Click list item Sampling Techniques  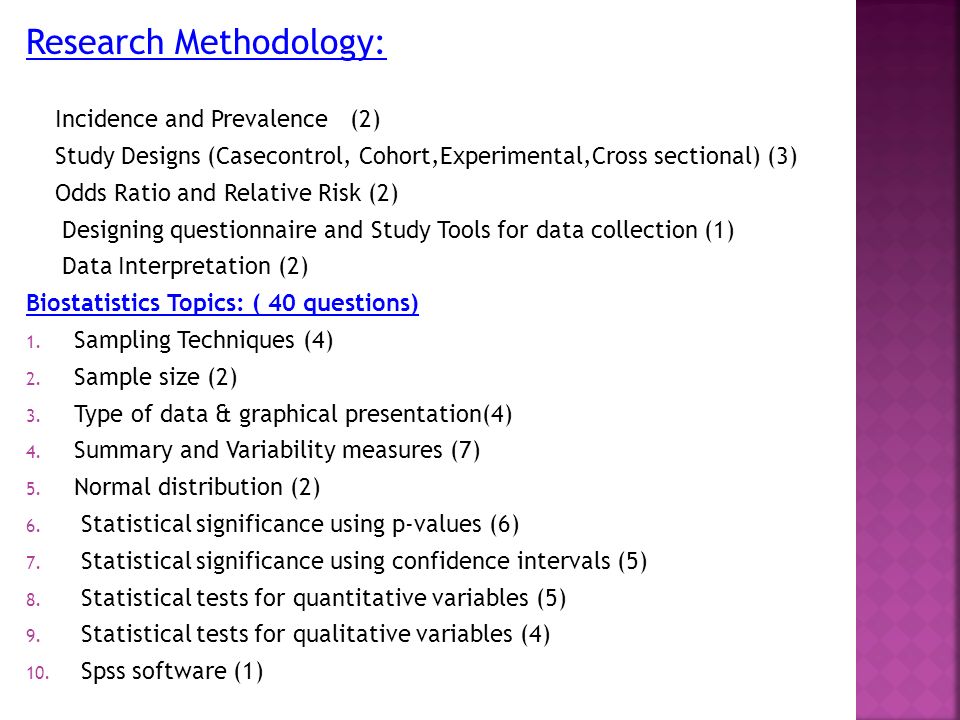click(x=203, y=340)
